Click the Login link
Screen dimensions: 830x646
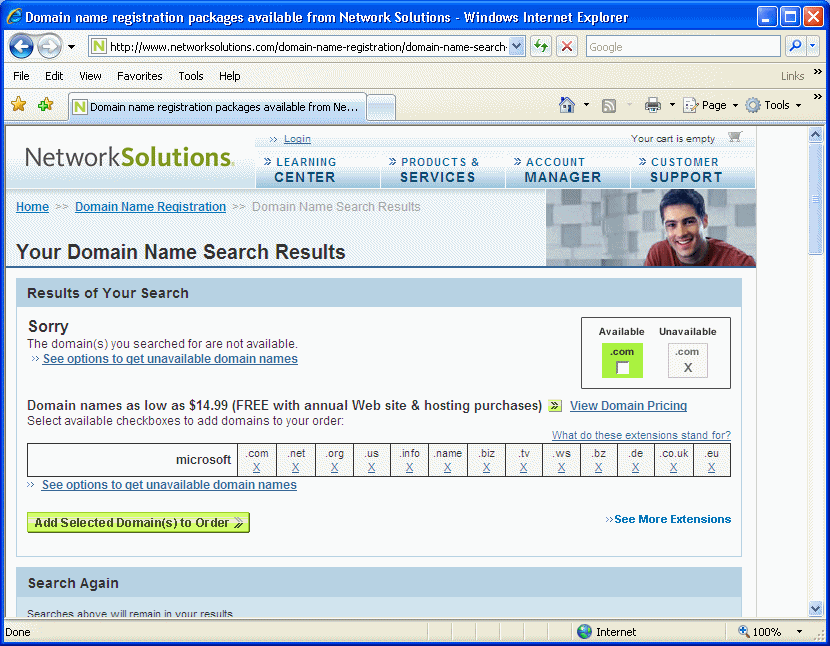pyautogui.click(x=297, y=139)
